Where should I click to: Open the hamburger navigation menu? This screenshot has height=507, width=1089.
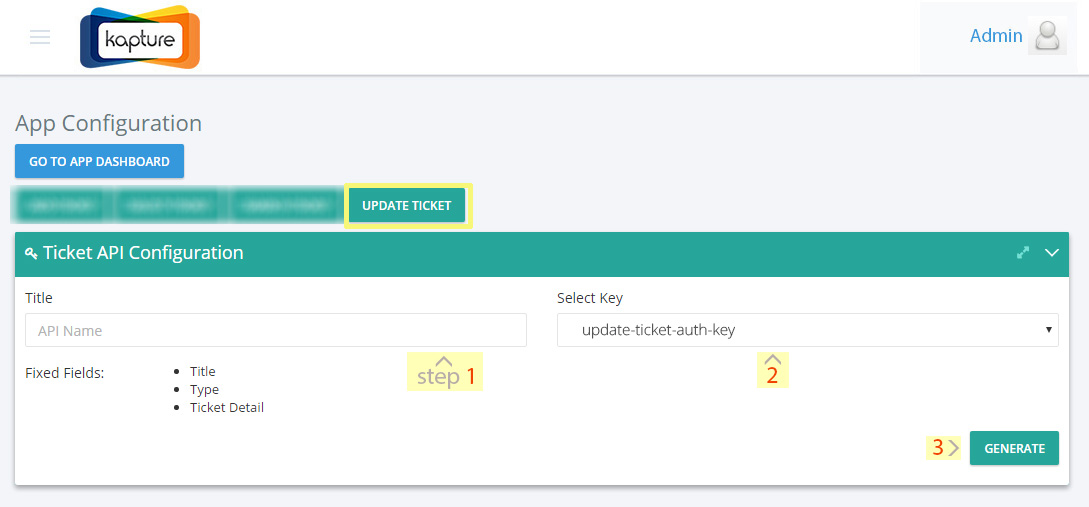40,37
